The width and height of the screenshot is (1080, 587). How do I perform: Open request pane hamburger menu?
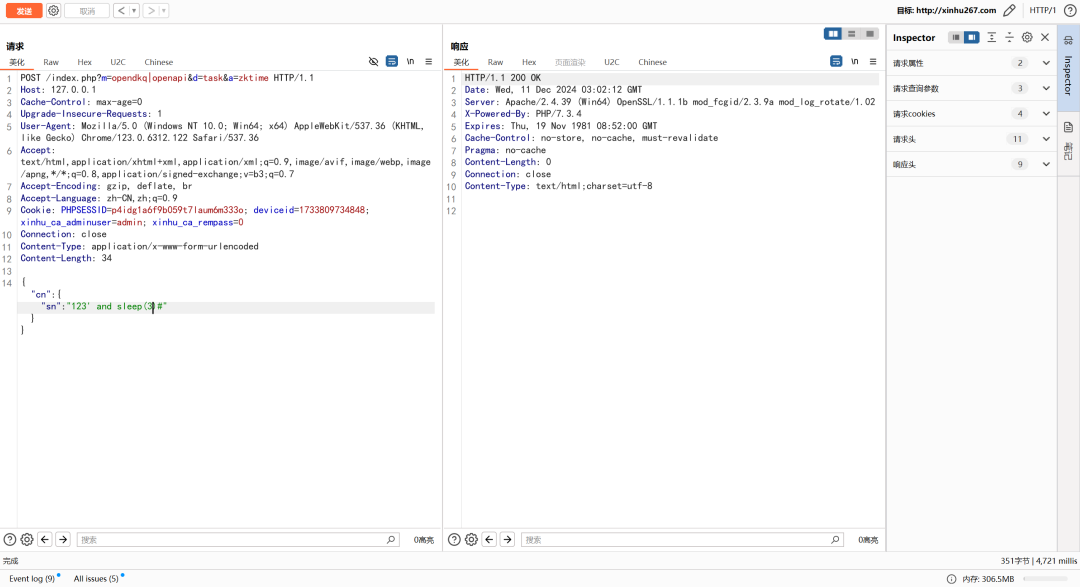coord(428,61)
